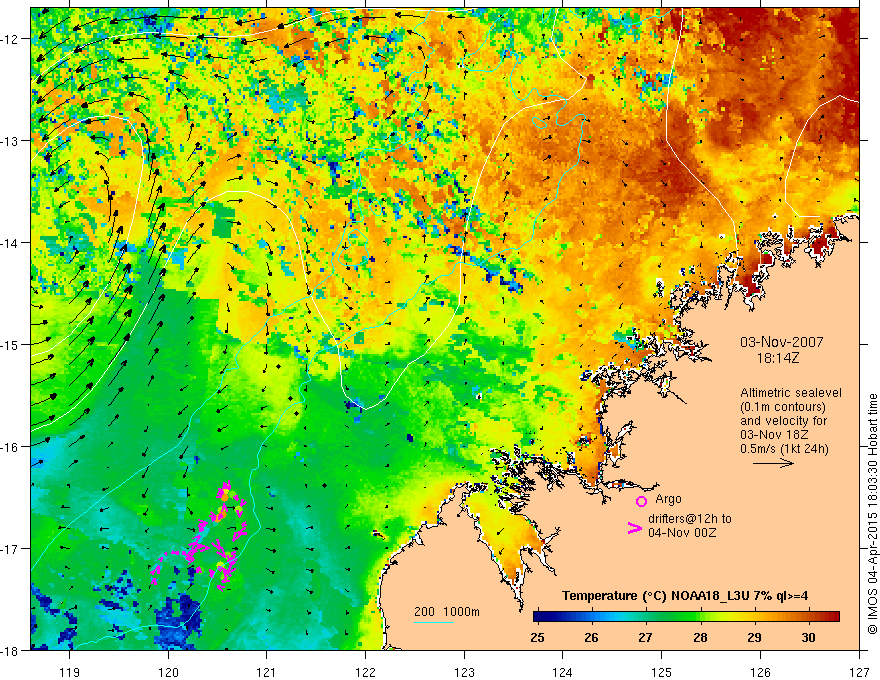Click the latitude axis label -14
The height and width of the screenshot is (680, 880).
click(x=10, y=243)
